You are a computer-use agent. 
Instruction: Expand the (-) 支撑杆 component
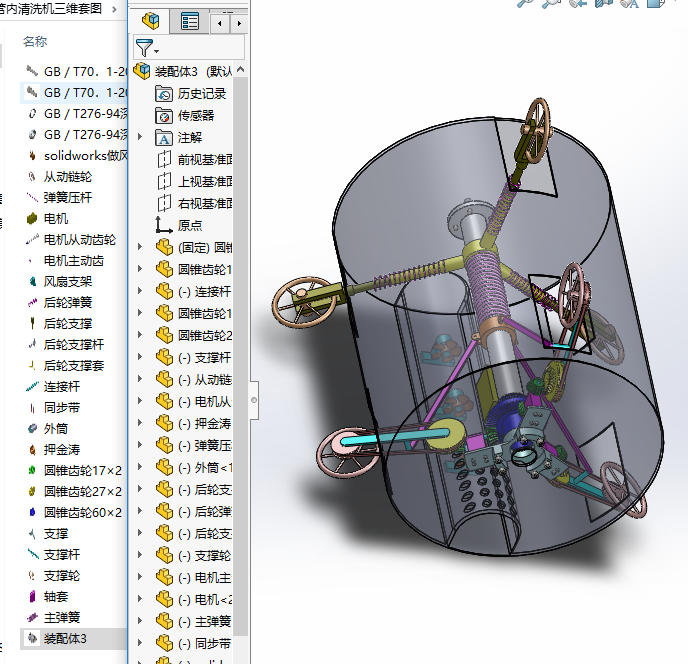(x=140, y=357)
